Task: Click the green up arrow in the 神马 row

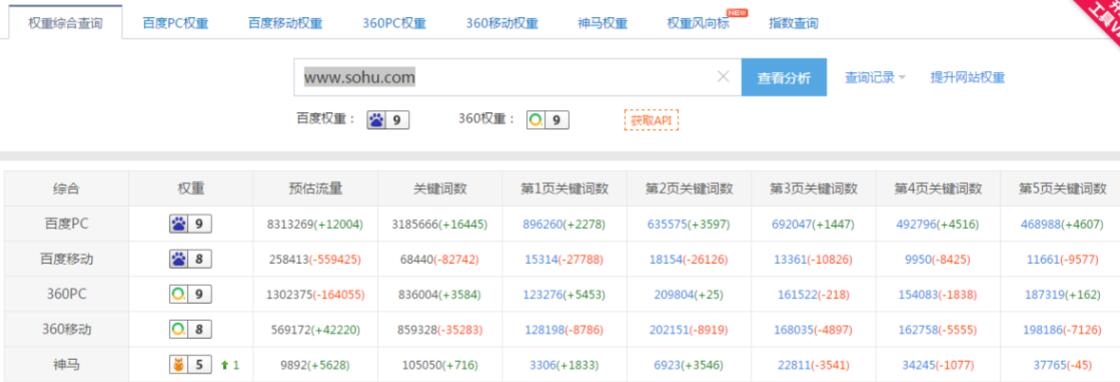Action: (x=224, y=365)
